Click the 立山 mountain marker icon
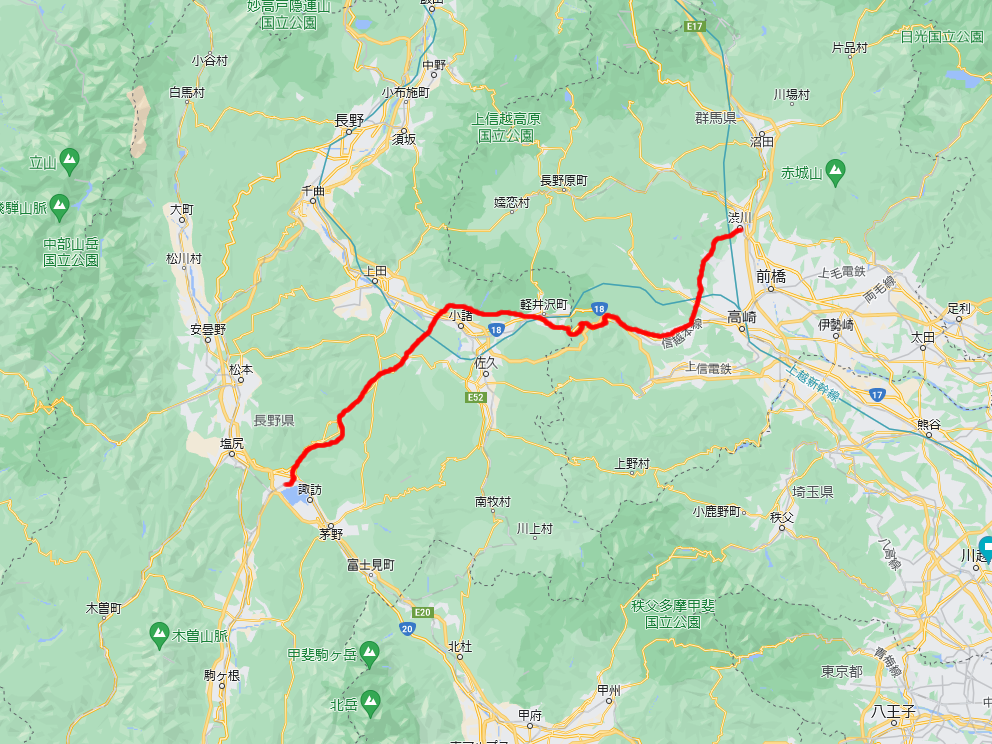Screen dimensions: 992x744 pos(70,161)
